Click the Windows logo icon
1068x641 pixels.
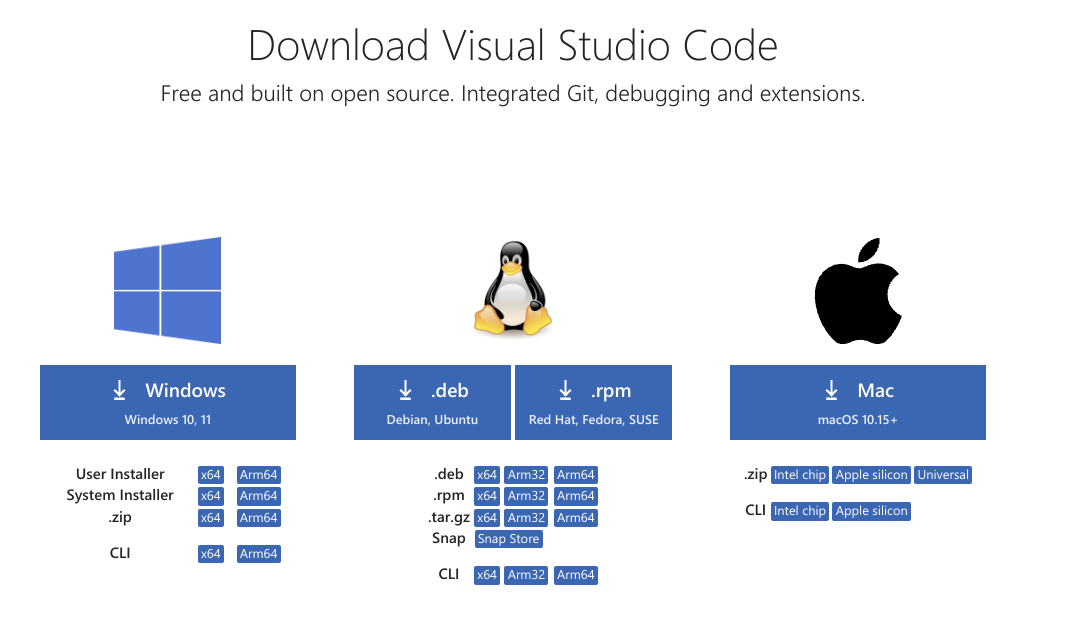coord(167,290)
